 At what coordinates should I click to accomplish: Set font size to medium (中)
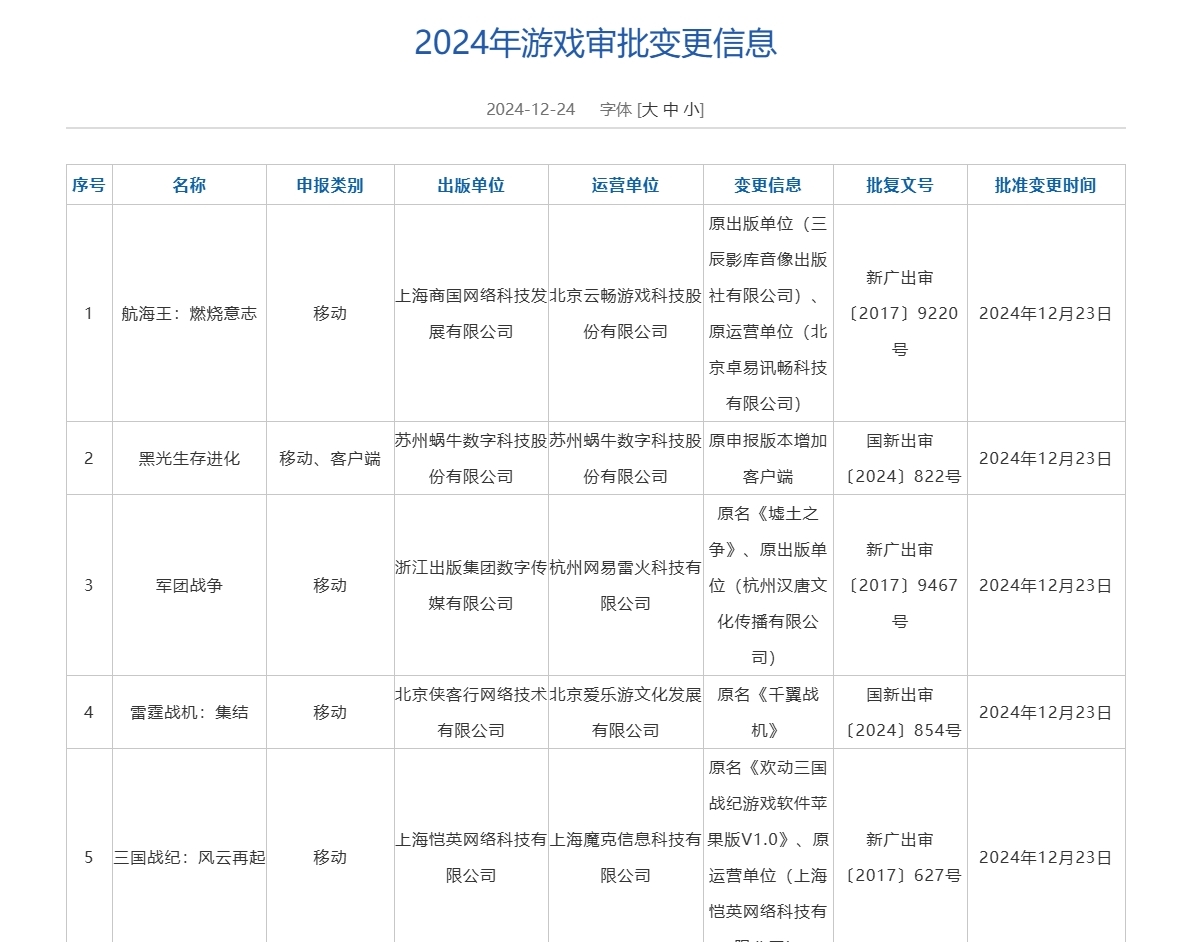pyautogui.click(x=671, y=110)
